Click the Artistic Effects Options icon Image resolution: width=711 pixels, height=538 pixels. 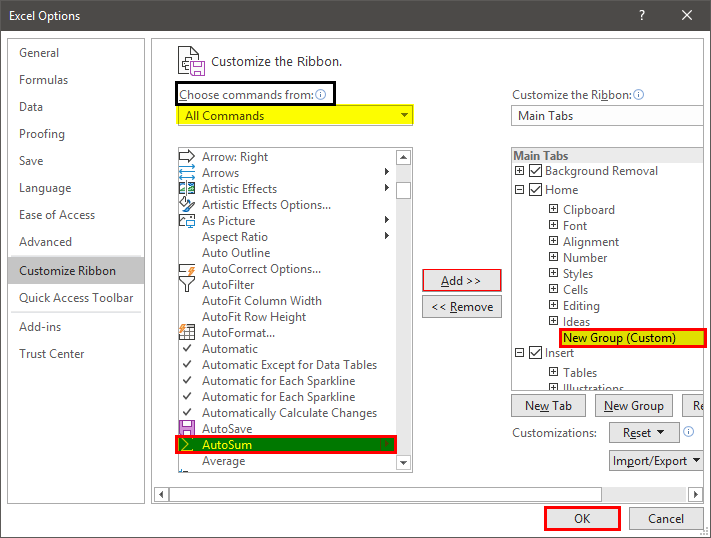187,205
